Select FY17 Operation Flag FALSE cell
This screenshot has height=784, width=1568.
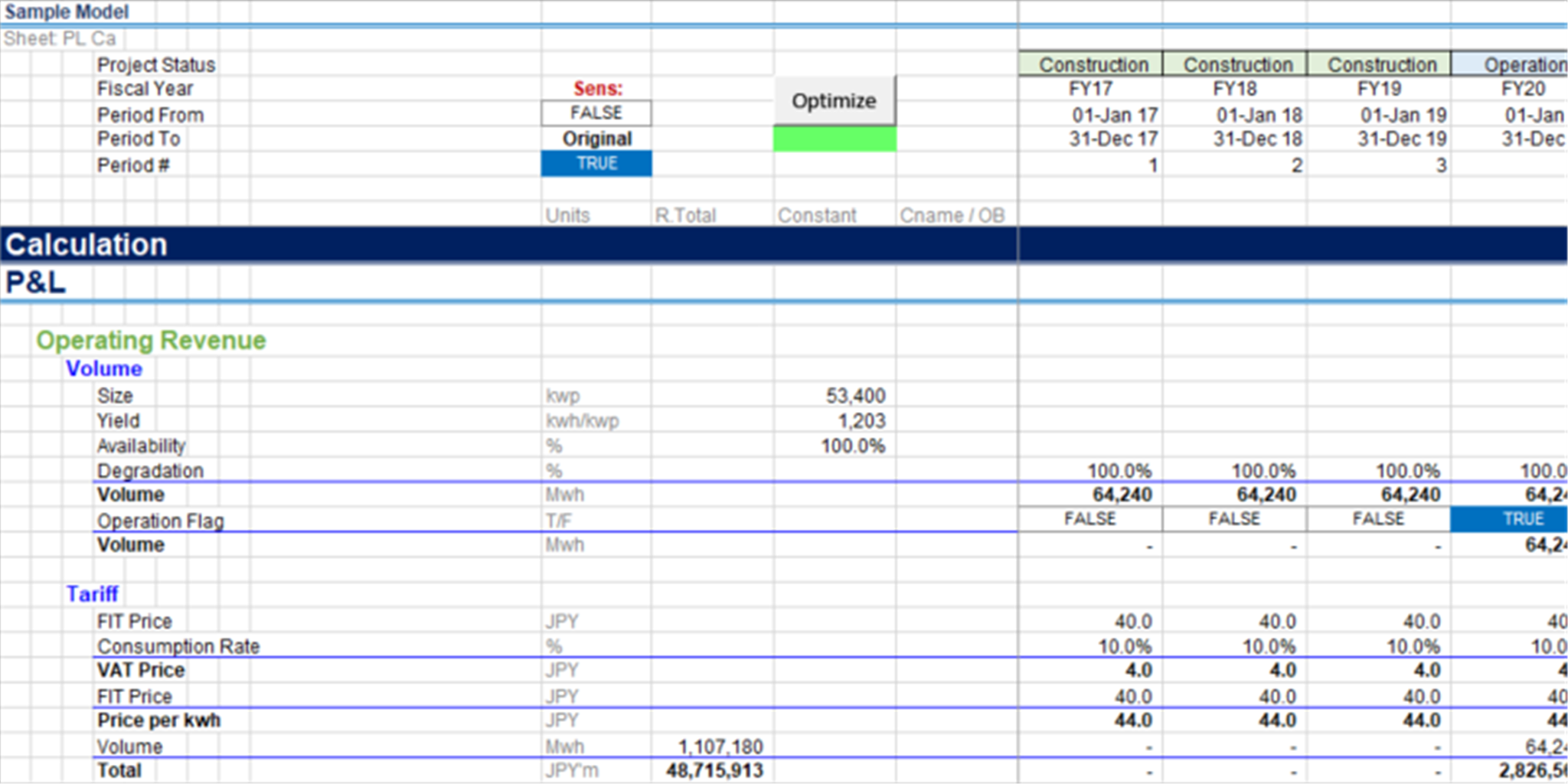point(1090,518)
